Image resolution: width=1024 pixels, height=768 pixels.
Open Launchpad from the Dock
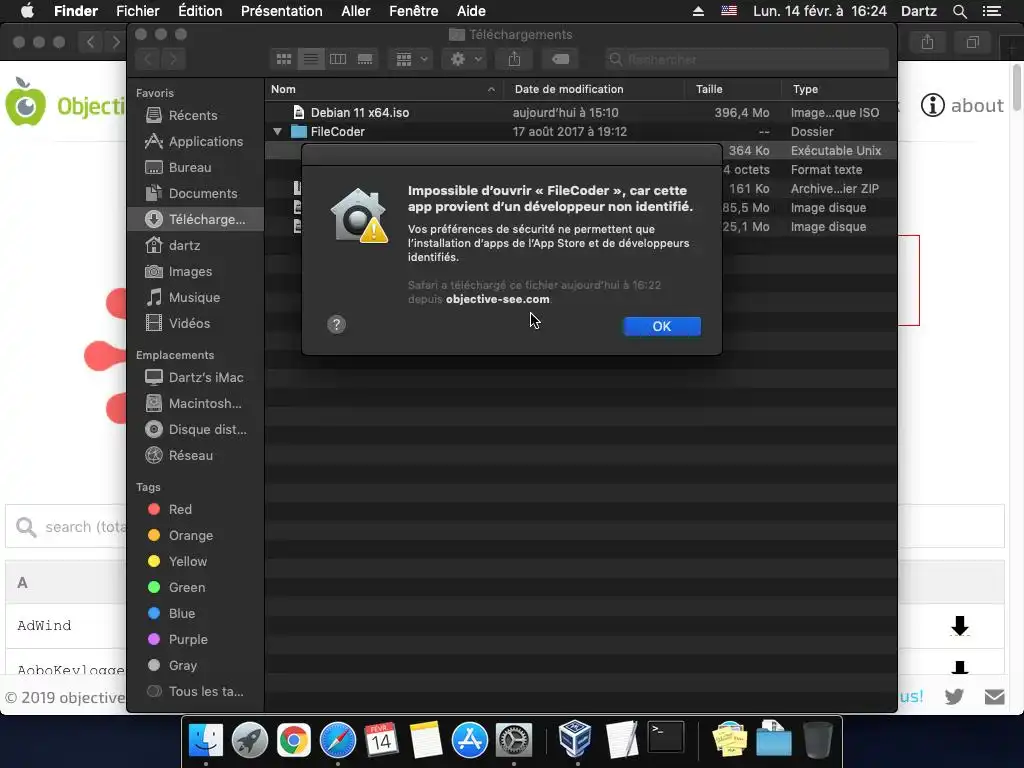point(249,741)
